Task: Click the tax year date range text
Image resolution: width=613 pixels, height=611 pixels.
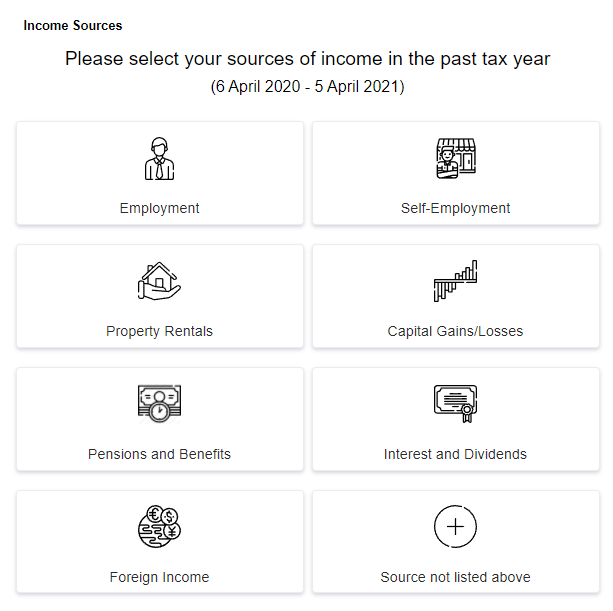Action: click(x=307, y=86)
